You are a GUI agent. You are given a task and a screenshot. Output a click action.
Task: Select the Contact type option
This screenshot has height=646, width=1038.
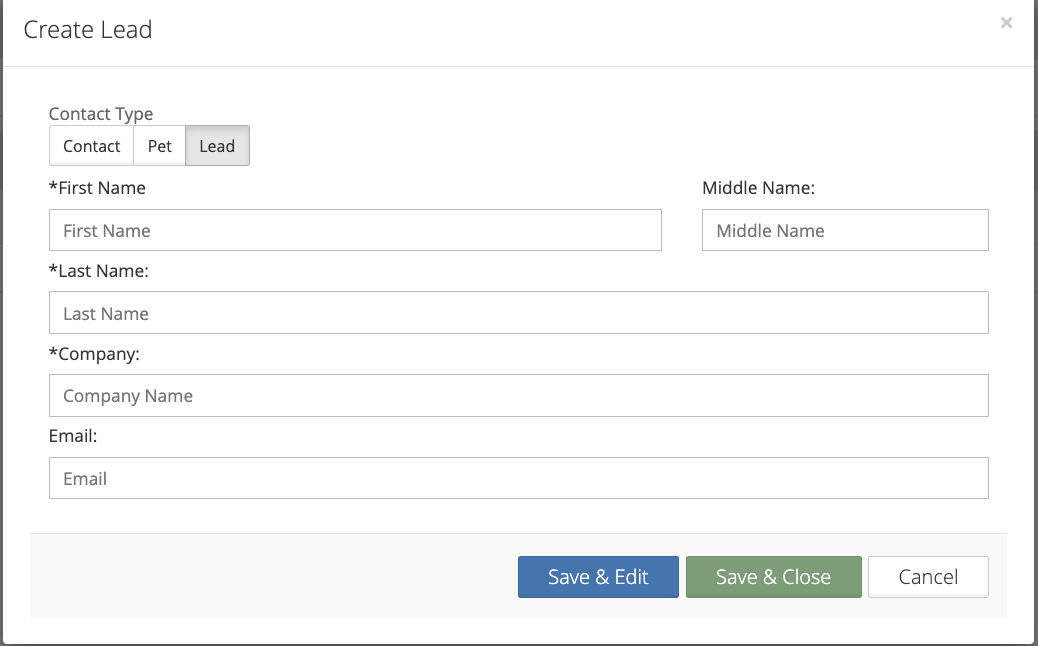[x=91, y=146]
